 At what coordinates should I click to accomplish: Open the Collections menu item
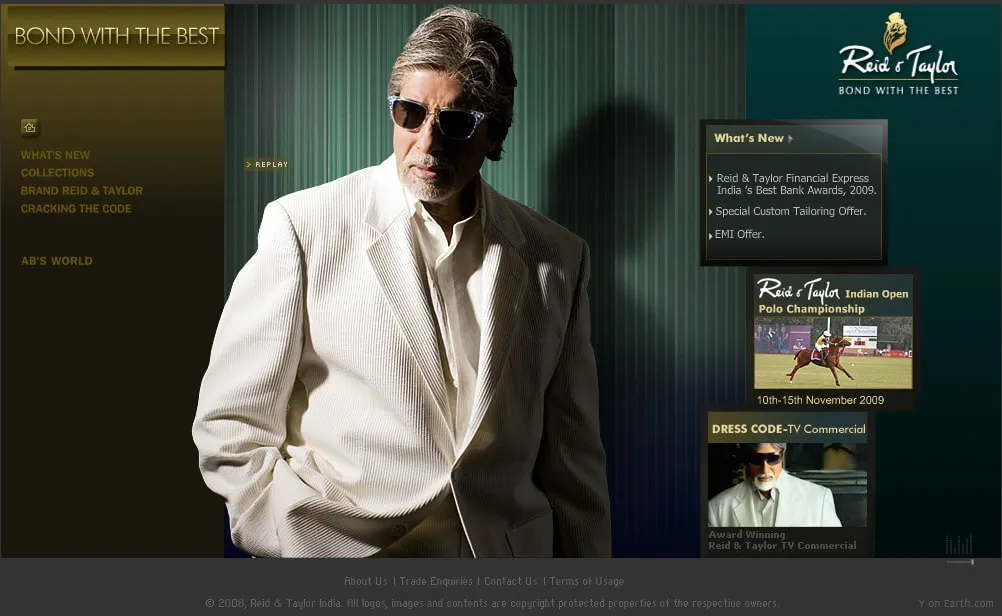[58, 173]
